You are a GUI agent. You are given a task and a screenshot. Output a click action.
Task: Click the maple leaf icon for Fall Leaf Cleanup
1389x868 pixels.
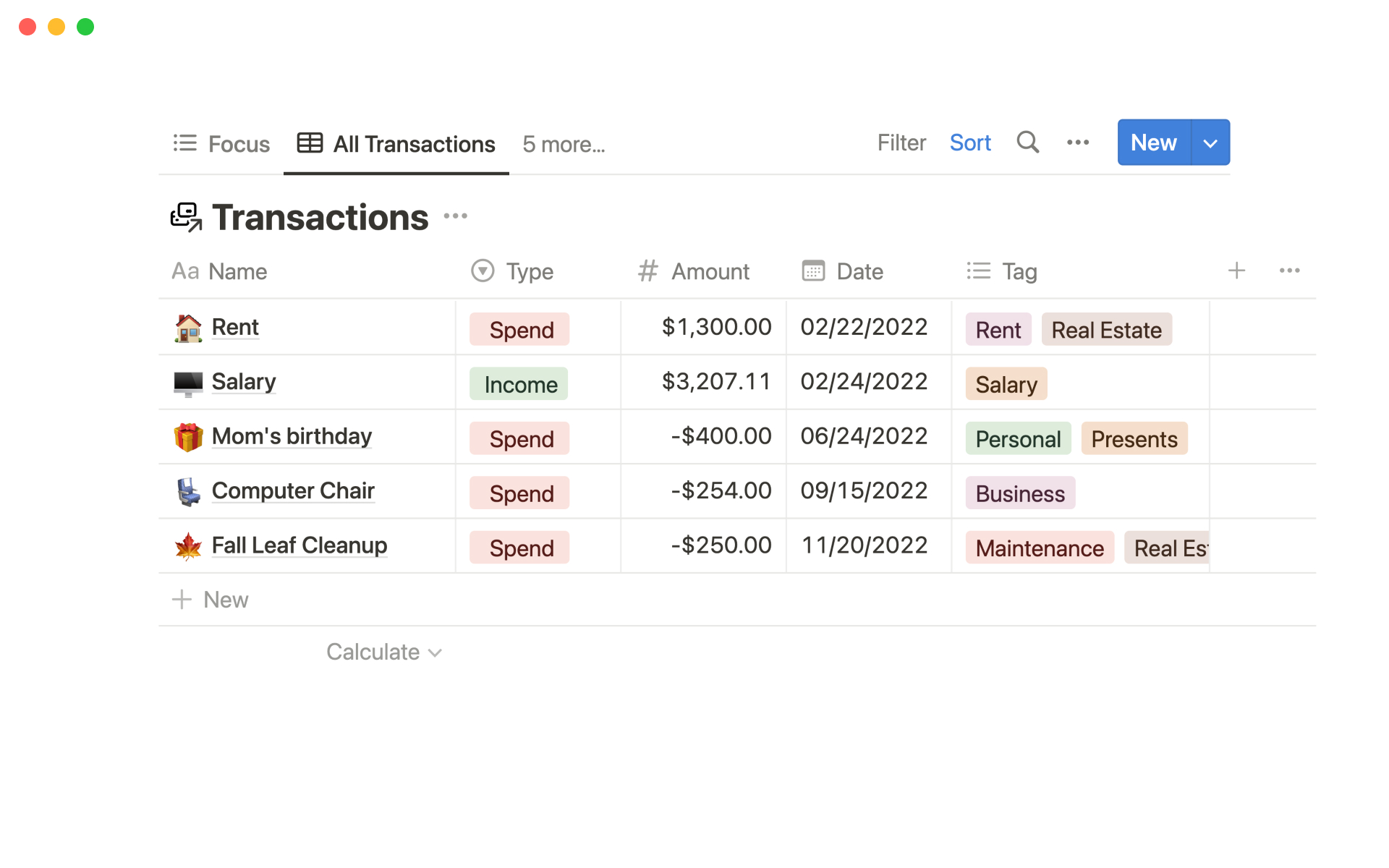click(188, 546)
